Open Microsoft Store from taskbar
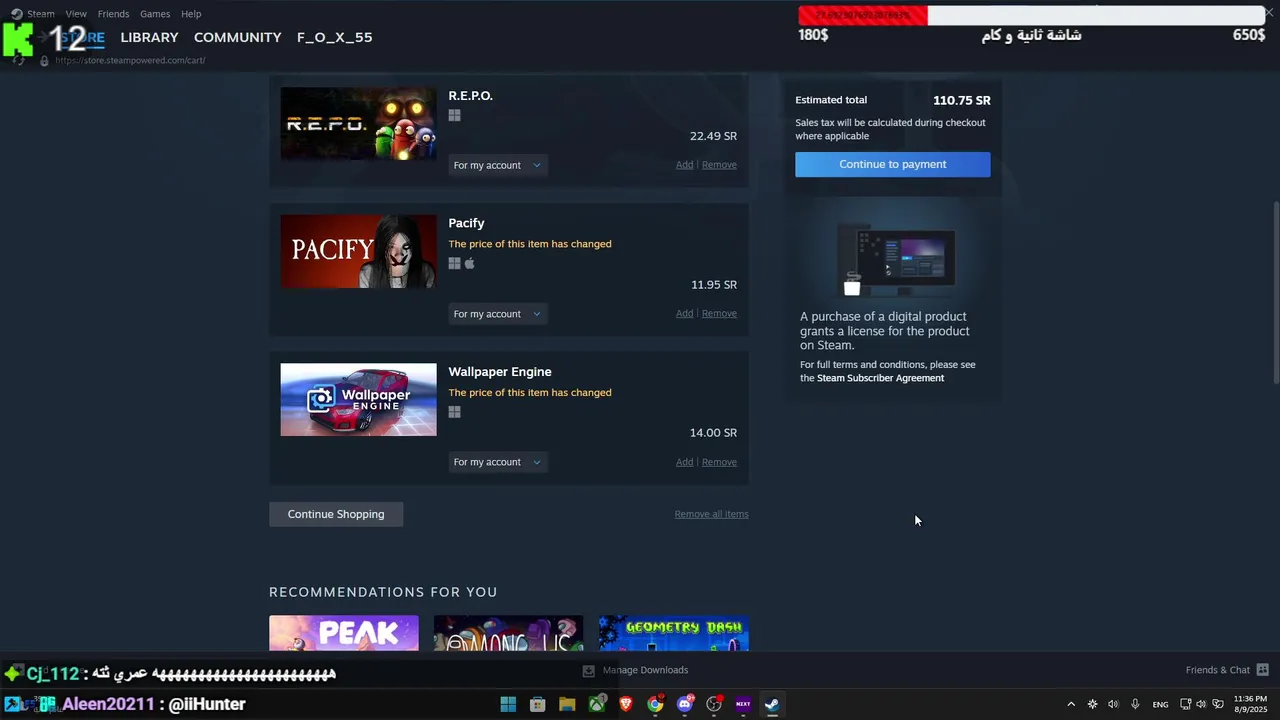 click(537, 704)
